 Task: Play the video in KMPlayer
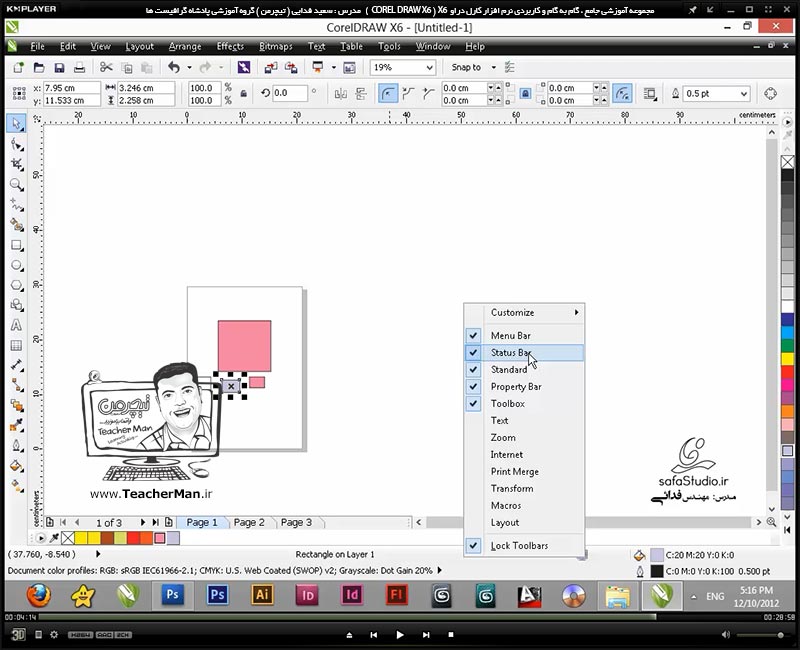click(399, 635)
